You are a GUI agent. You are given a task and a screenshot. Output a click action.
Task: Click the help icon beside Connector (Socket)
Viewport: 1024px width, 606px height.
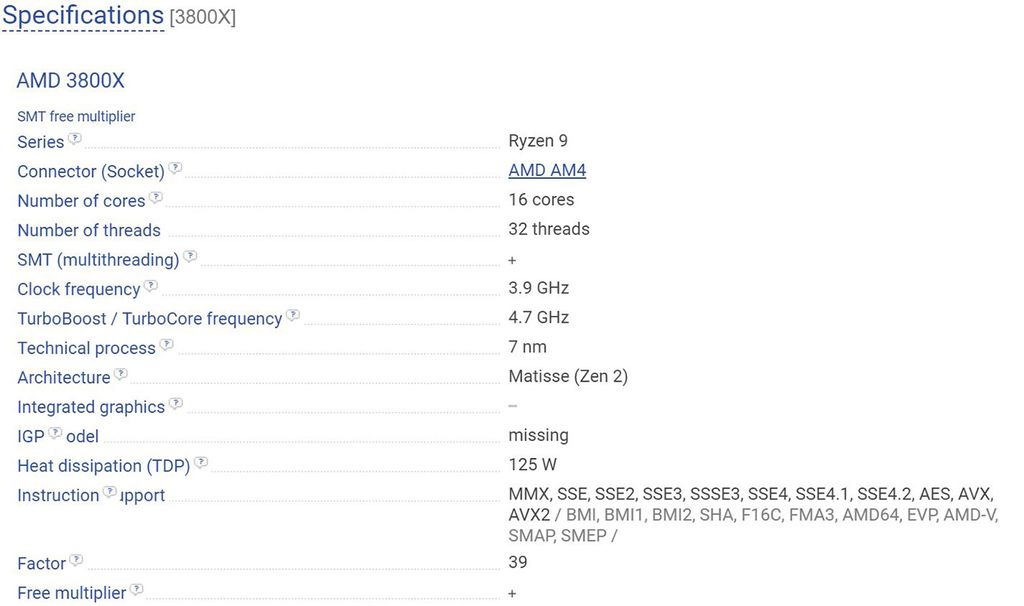(x=175, y=168)
